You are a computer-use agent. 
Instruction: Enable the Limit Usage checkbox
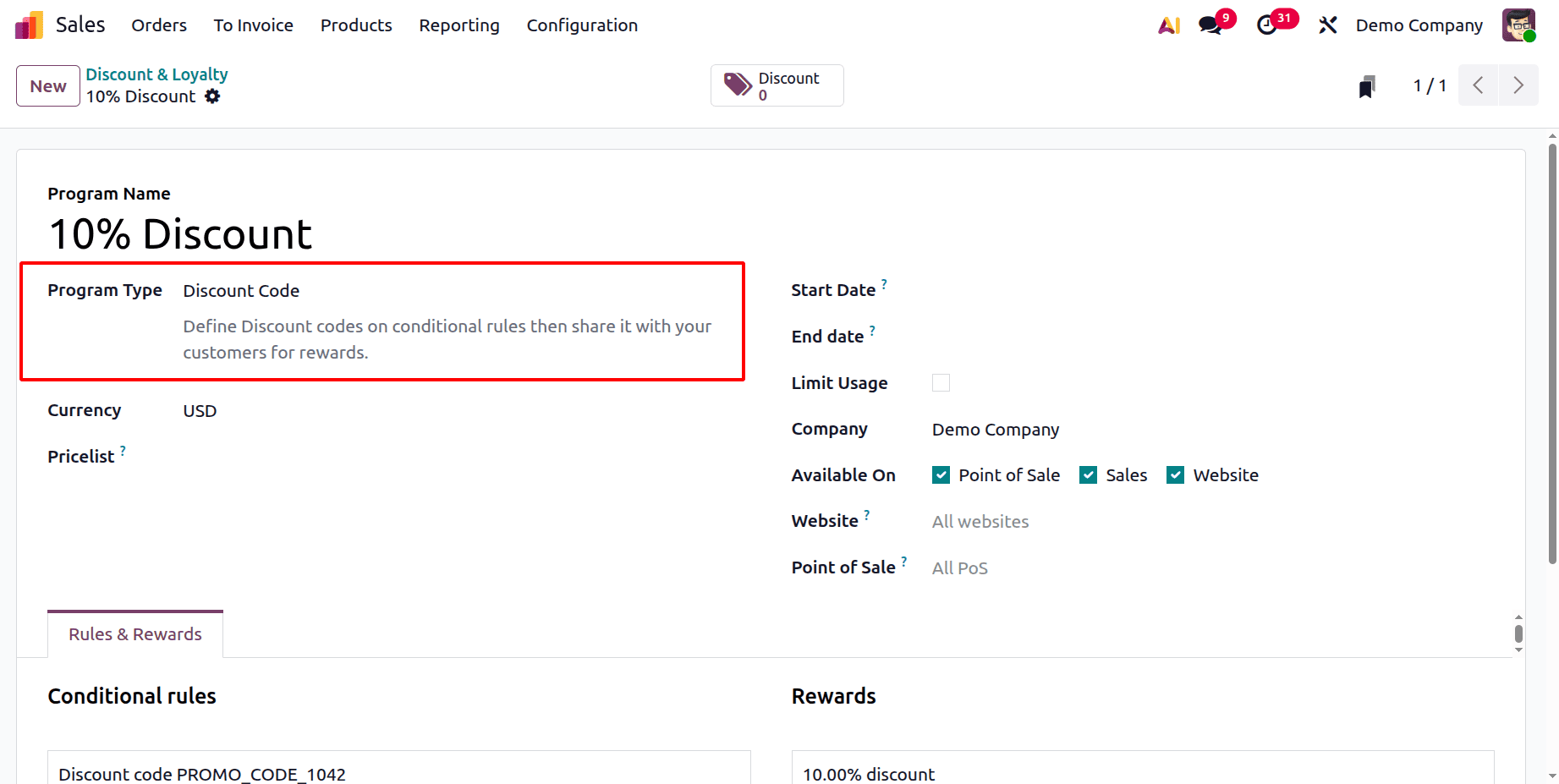pyautogui.click(x=941, y=382)
